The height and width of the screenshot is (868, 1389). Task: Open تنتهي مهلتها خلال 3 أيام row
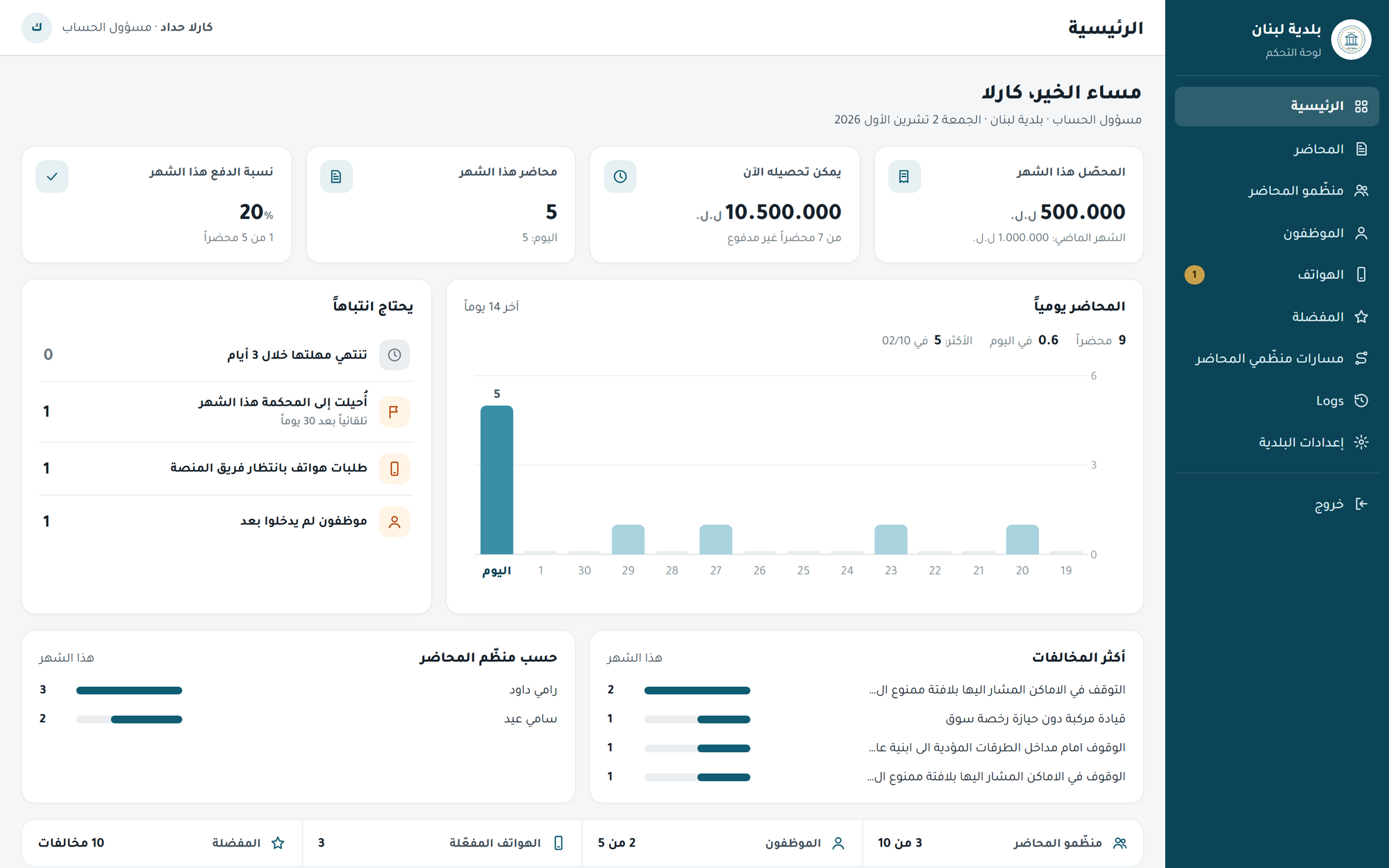226,355
